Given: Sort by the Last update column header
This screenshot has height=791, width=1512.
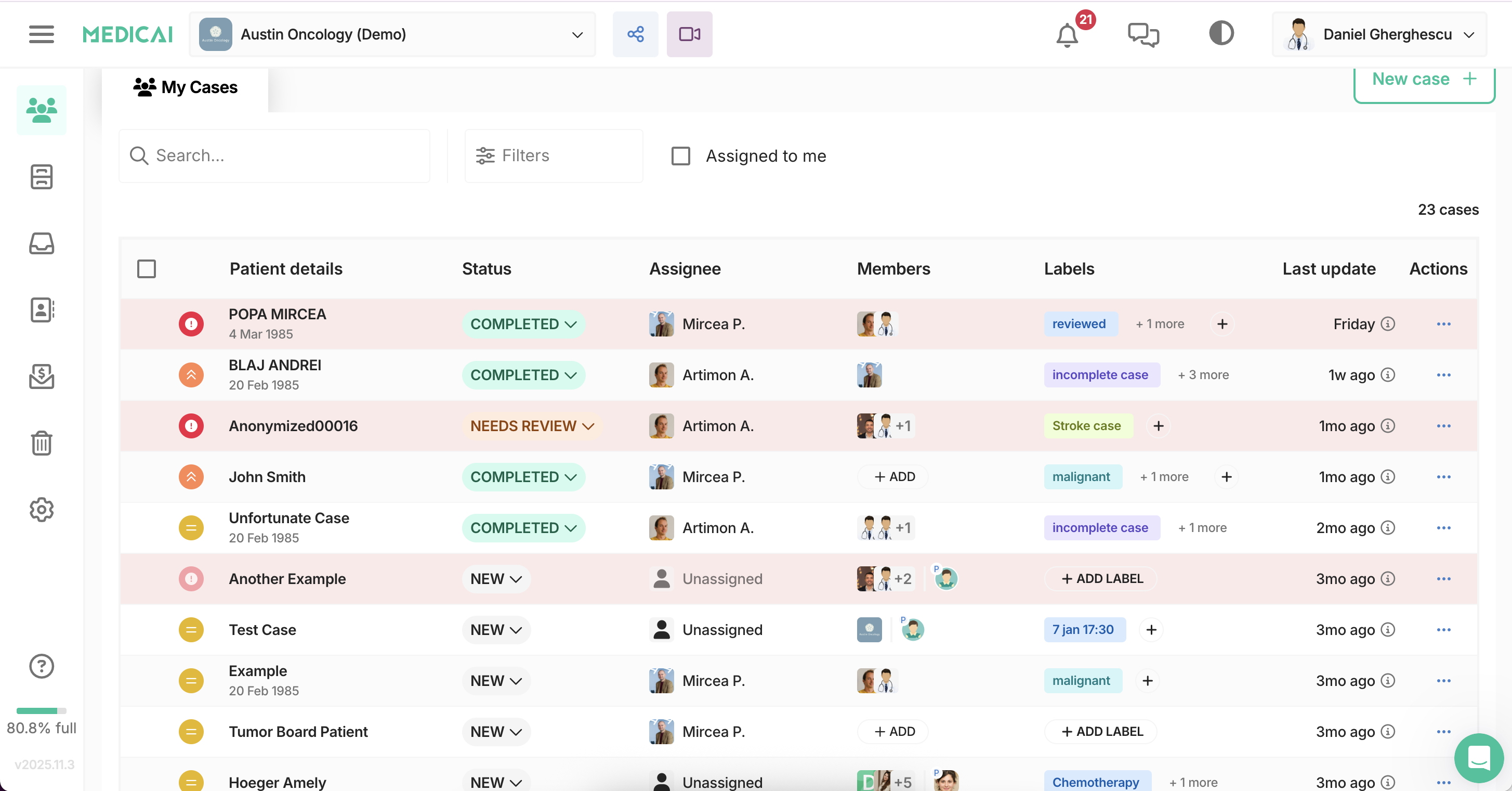Looking at the screenshot, I should [x=1329, y=268].
